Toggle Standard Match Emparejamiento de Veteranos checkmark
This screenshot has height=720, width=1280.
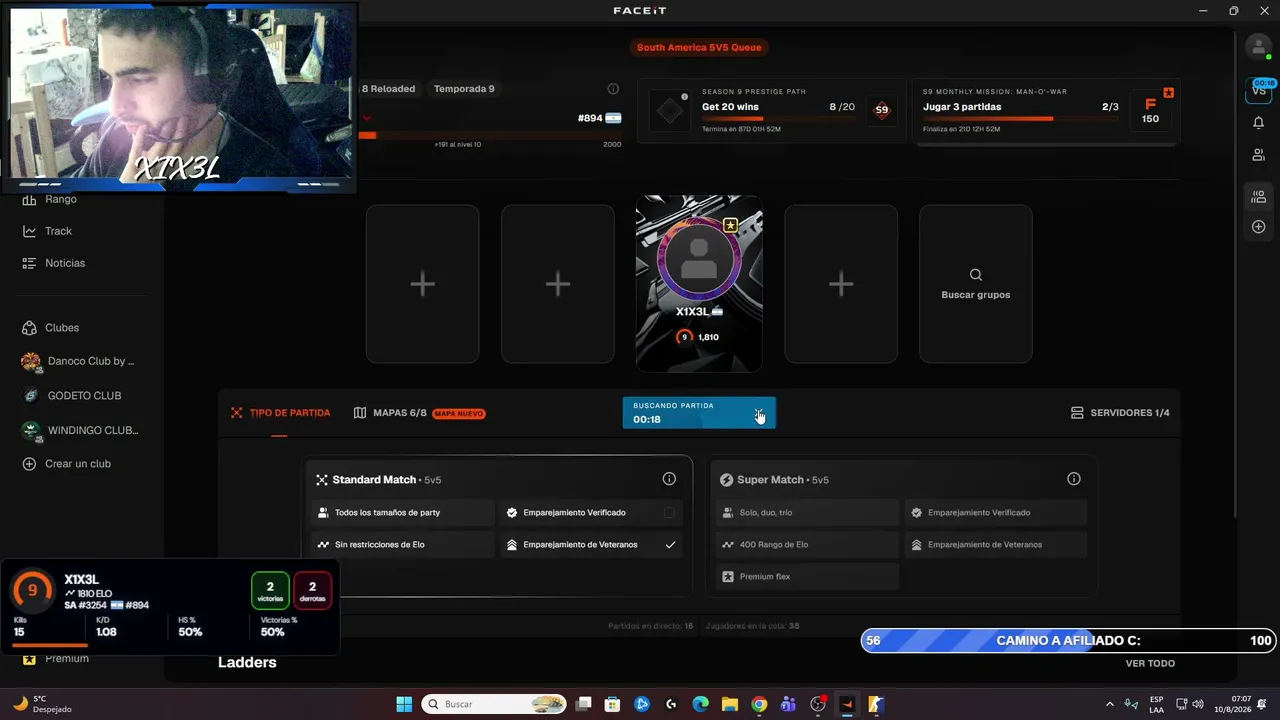pos(670,545)
